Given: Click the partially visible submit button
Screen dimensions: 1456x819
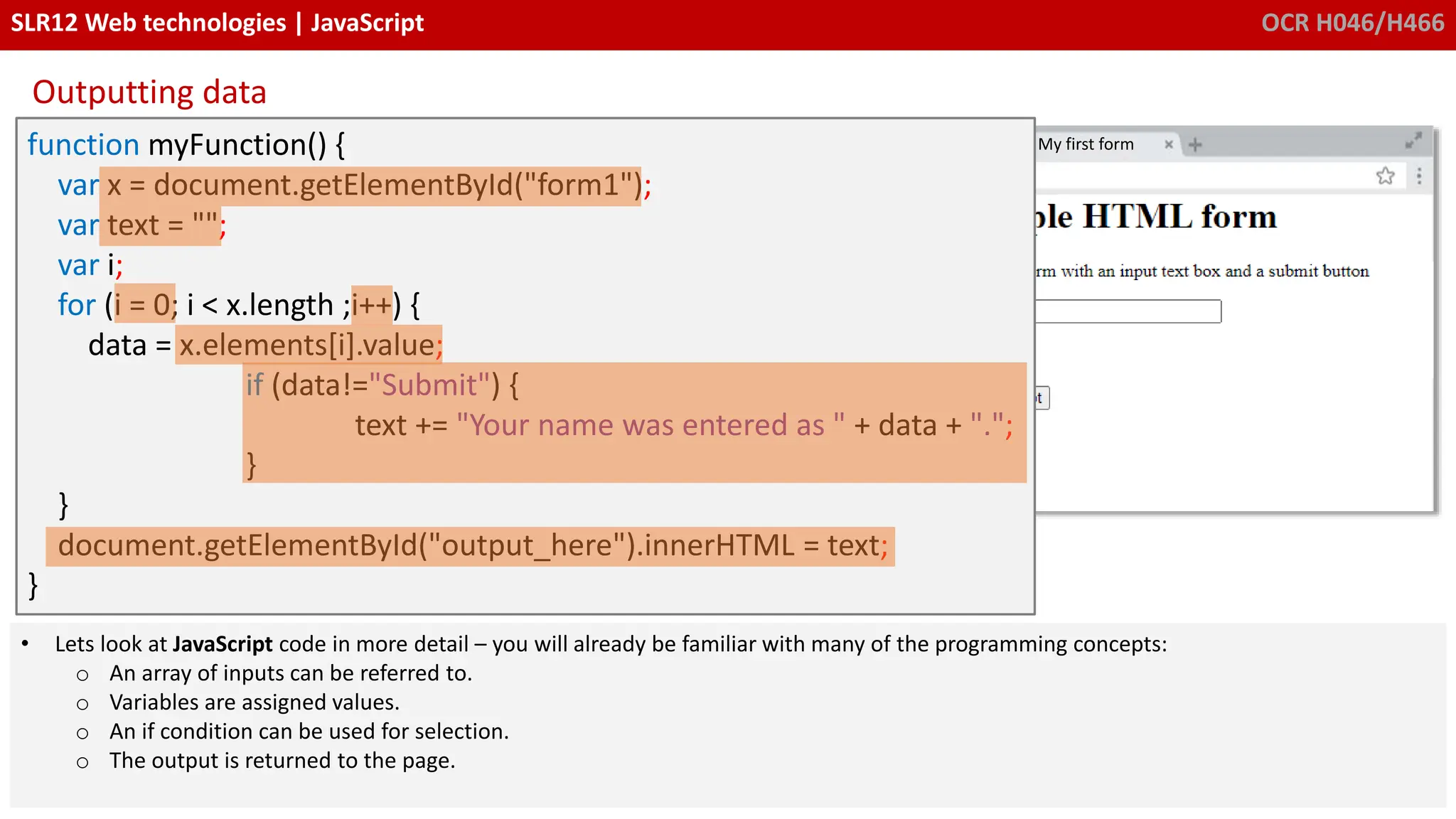Looking at the screenshot, I should (x=1042, y=398).
